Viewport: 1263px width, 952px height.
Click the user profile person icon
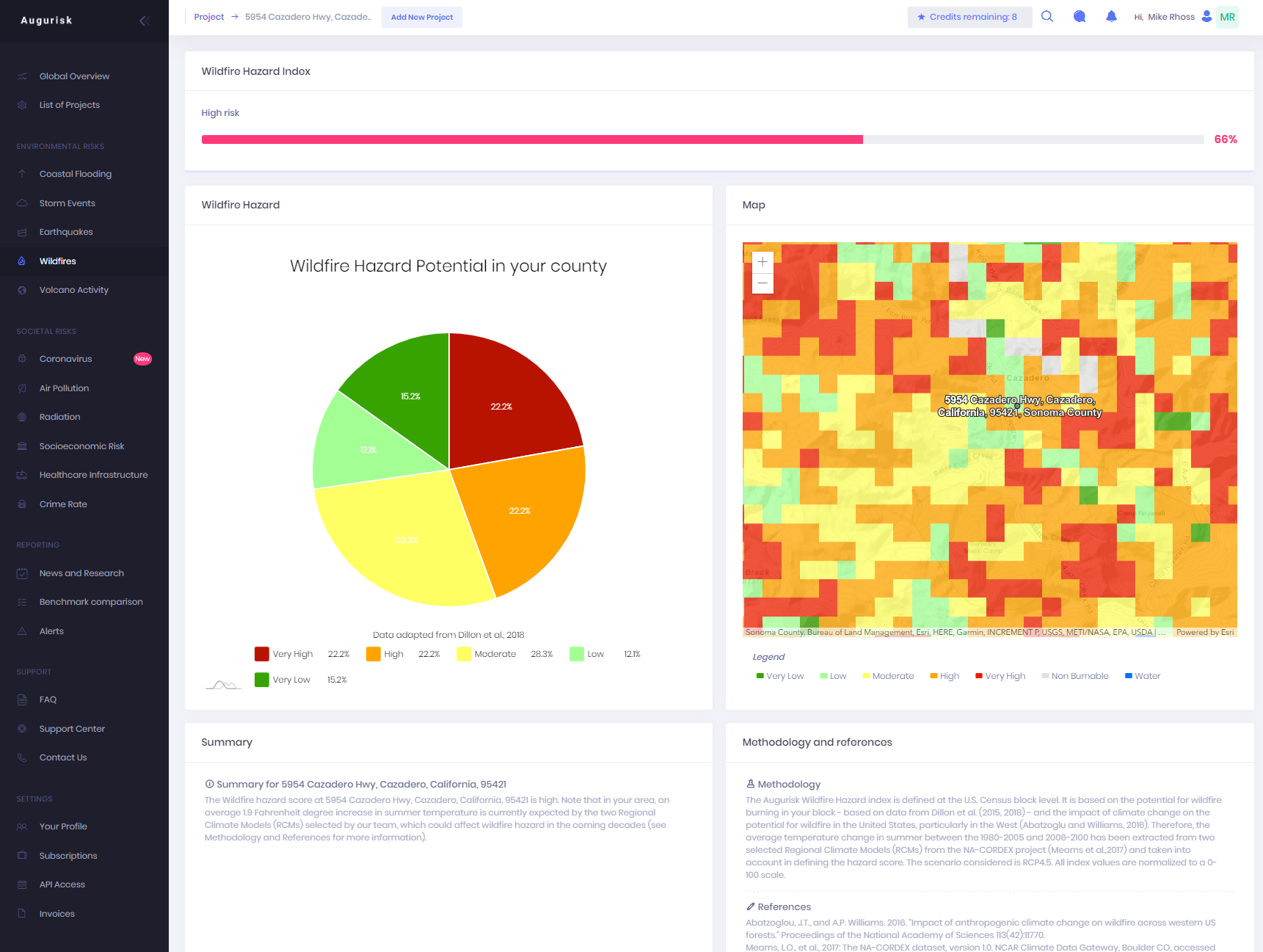point(1206,16)
